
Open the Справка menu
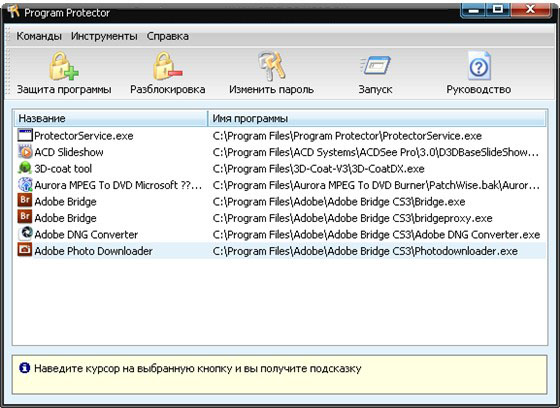[168, 36]
